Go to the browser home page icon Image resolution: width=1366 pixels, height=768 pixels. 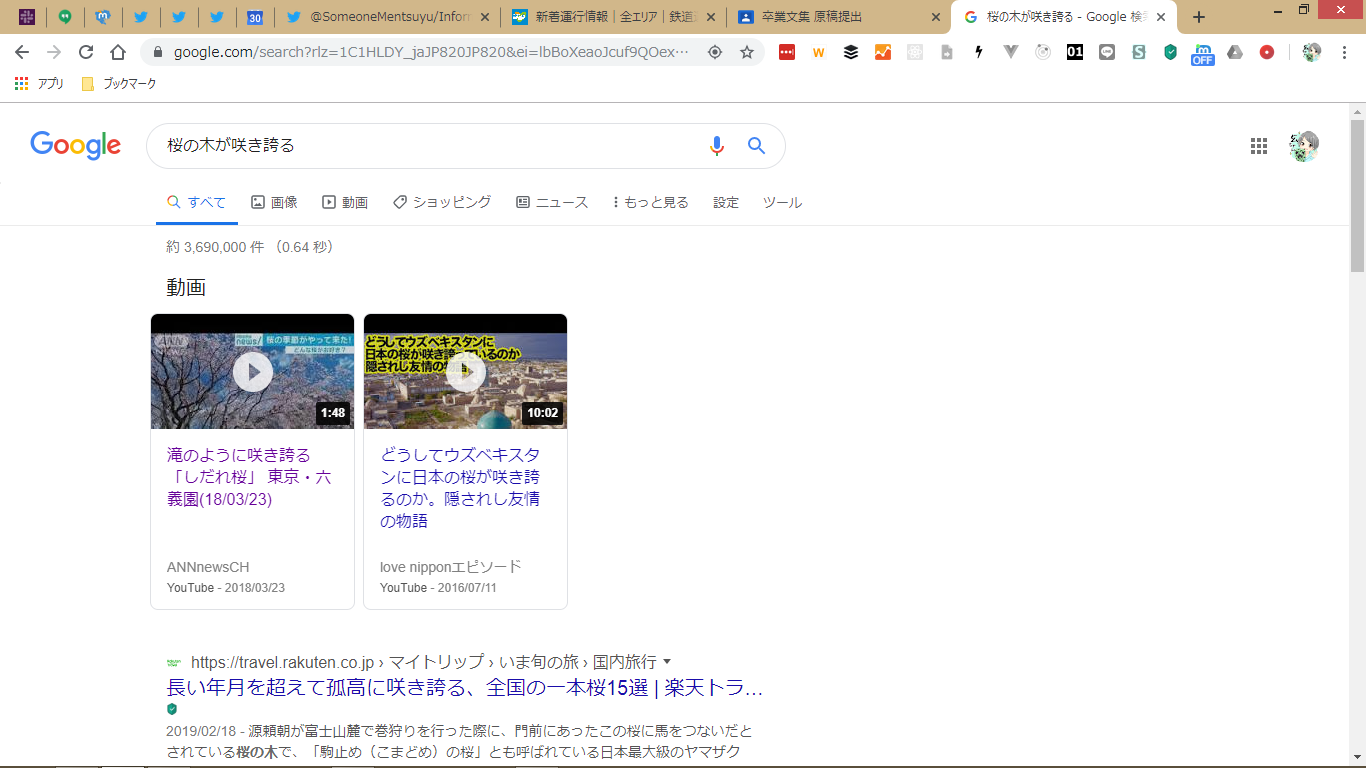click(118, 52)
